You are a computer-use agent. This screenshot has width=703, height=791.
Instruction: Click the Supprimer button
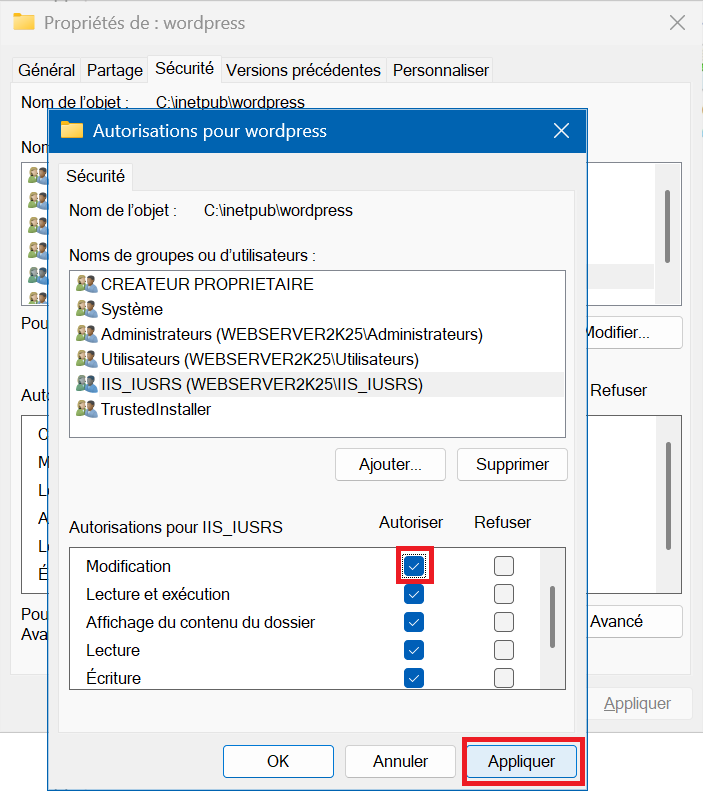pyautogui.click(x=512, y=464)
